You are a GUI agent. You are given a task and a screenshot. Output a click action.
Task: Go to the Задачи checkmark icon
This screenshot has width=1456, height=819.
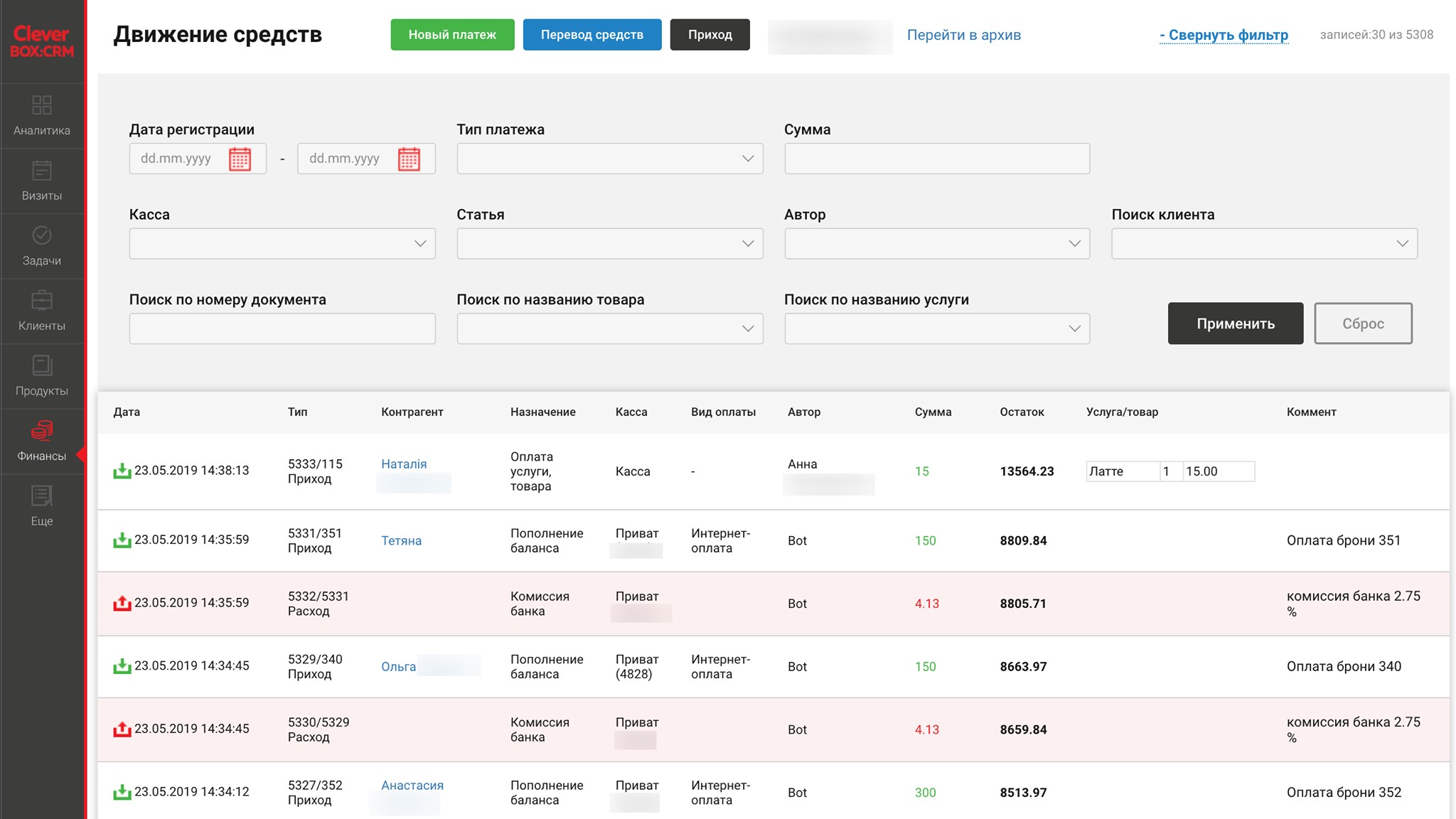tap(42, 235)
